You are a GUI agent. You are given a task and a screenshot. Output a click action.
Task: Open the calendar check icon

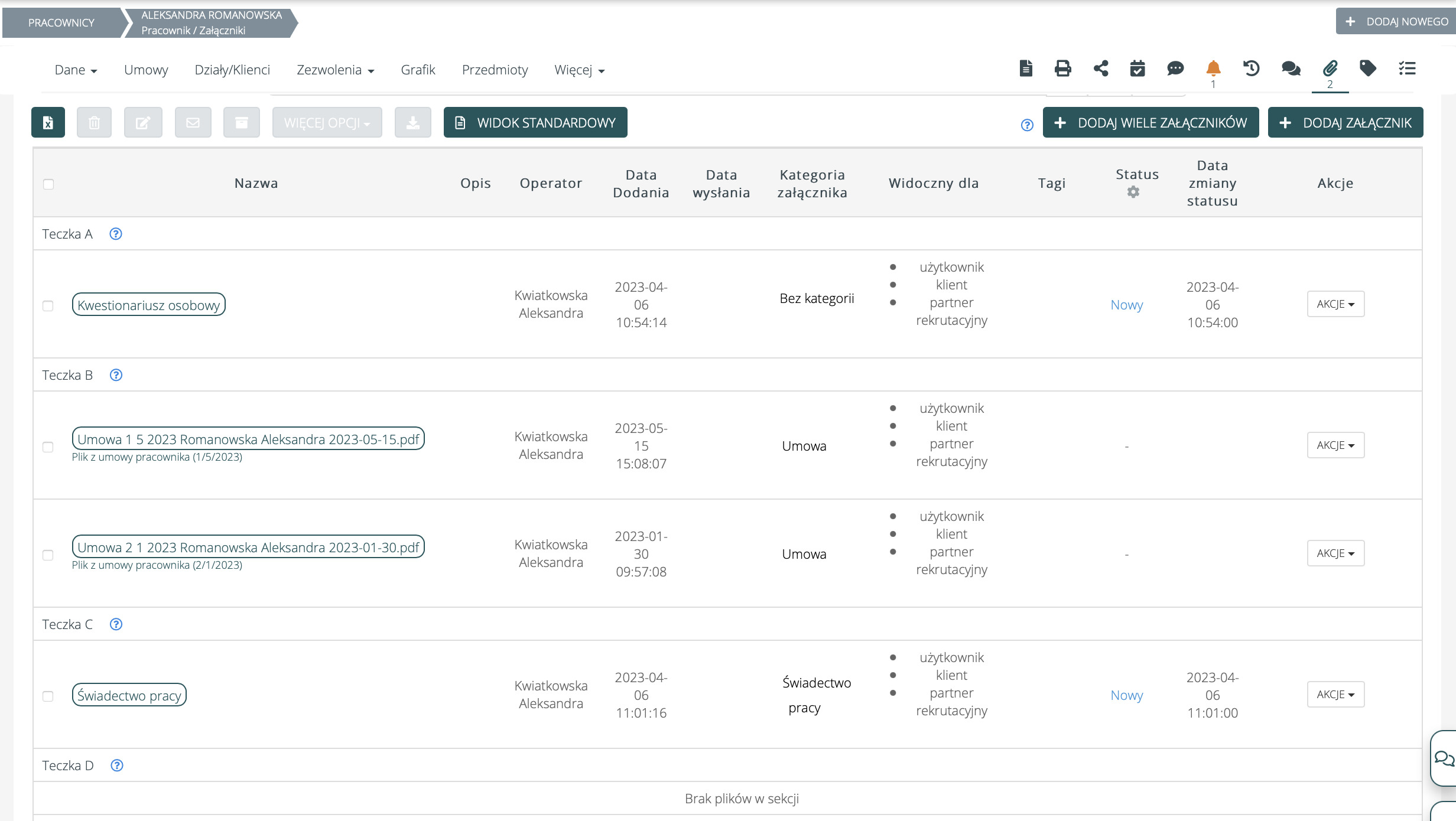[x=1137, y=69]
